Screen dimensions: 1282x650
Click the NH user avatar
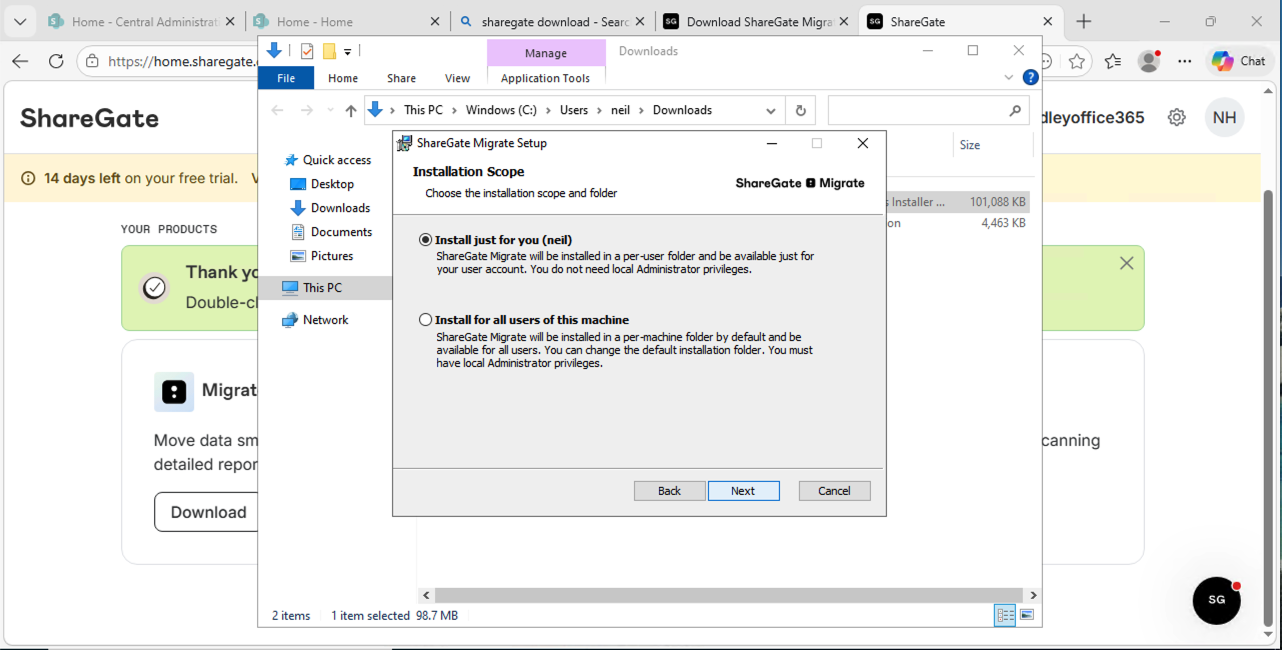[x=1225, y=118]
